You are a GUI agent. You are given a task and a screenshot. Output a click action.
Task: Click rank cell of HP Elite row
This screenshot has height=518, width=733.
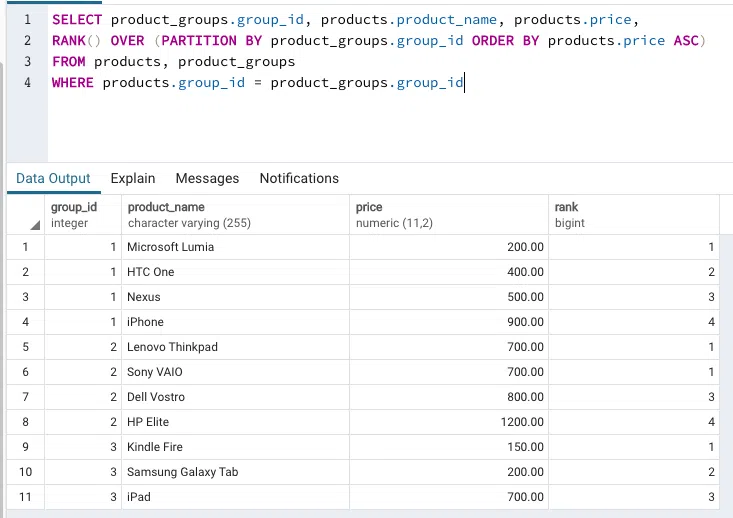click(633, 422)
